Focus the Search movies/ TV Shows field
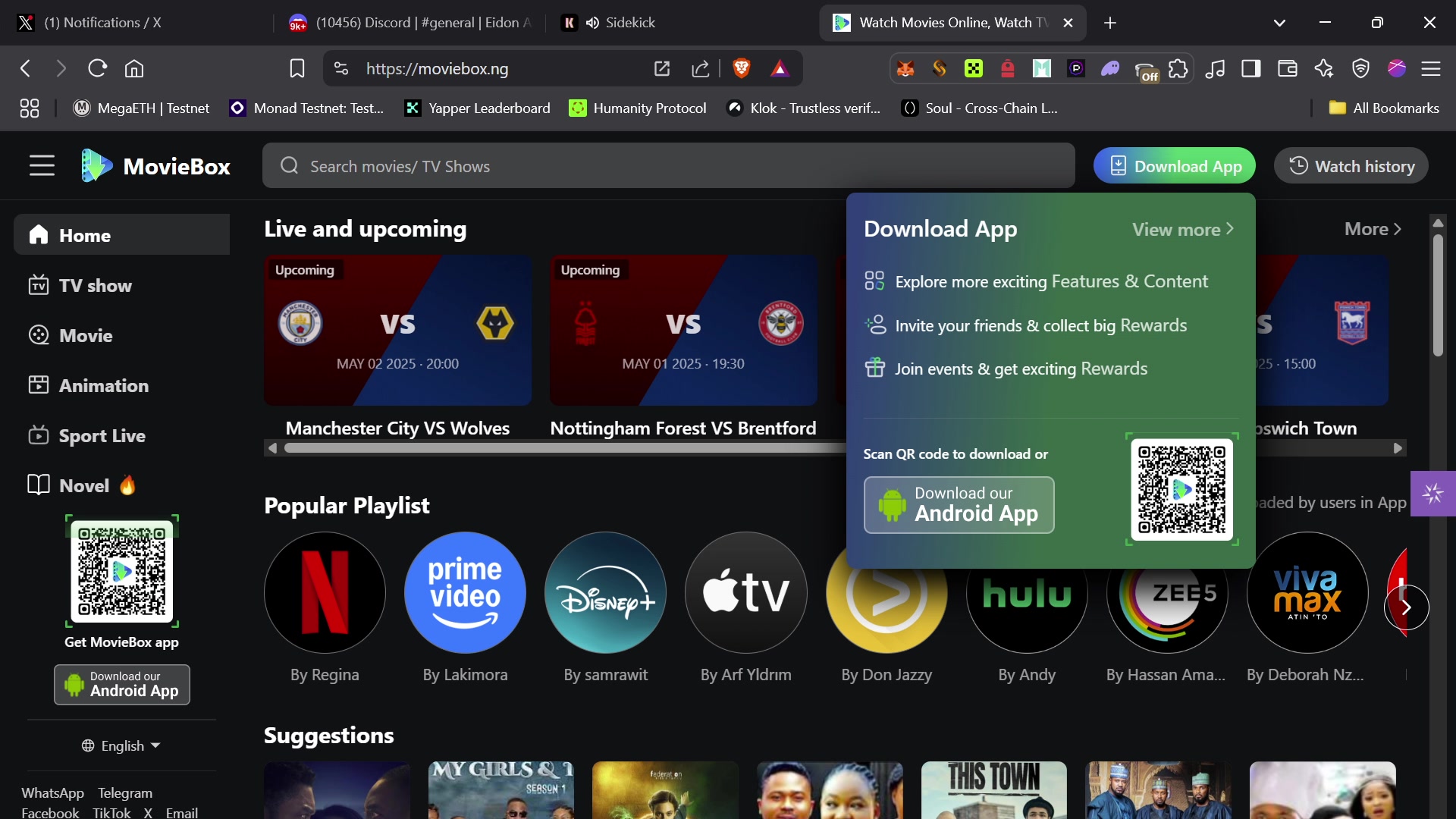Viewport: 1456px width, 819px height. (669, 166)
